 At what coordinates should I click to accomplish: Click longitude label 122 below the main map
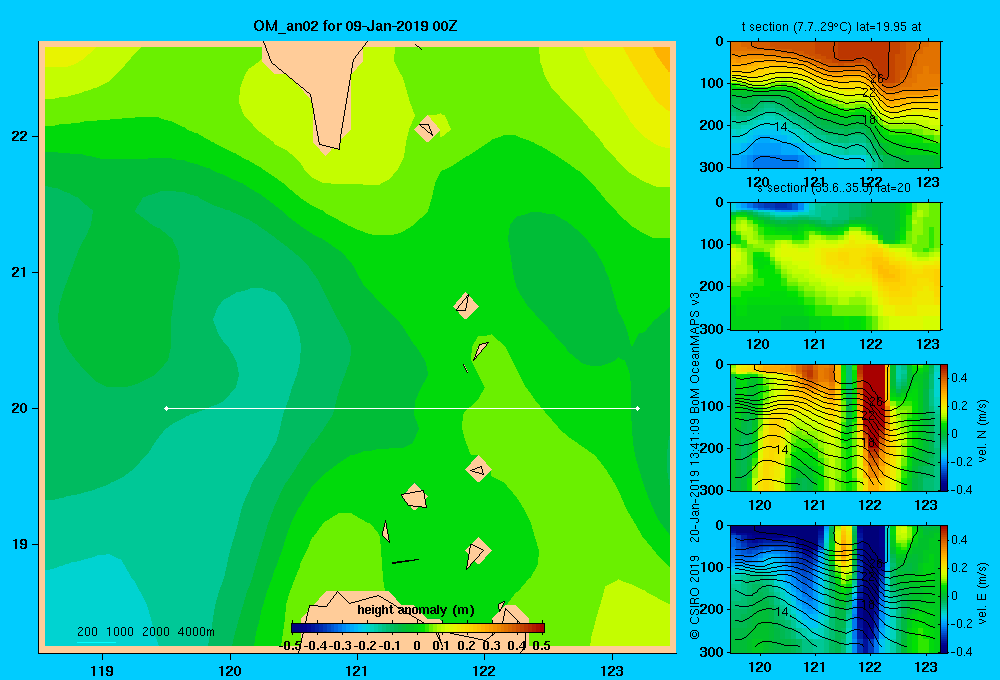point(484,671)
